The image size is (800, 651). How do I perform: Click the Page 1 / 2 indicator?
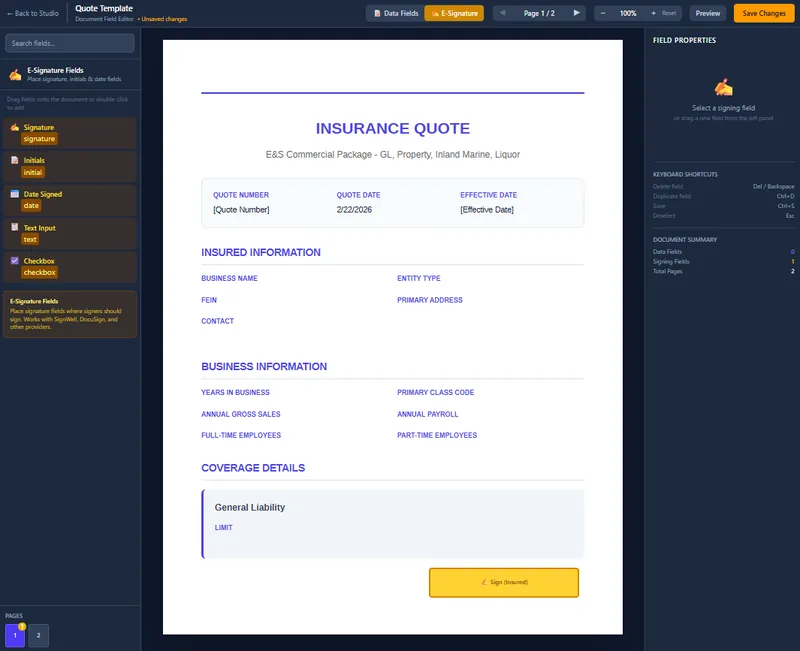539,13
